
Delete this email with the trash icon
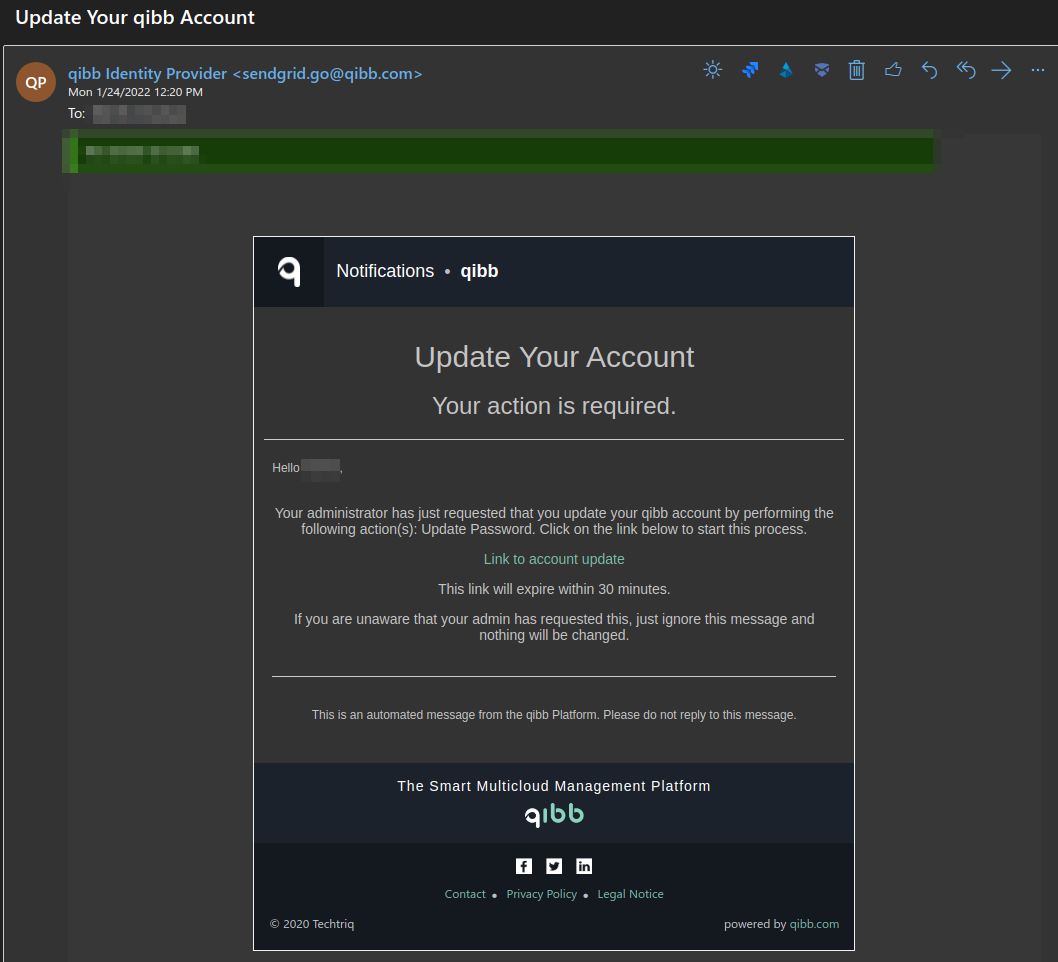click(x=857, y=70)
